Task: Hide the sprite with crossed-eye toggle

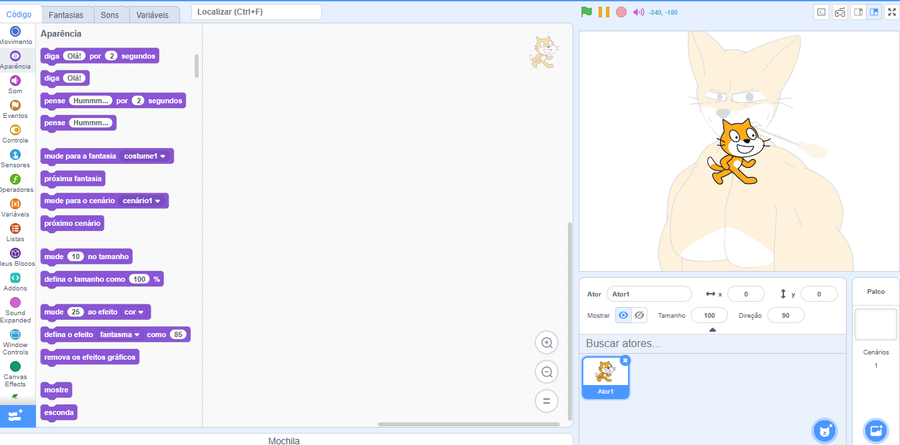Action: pyautogui.click(x=639, y=315)
